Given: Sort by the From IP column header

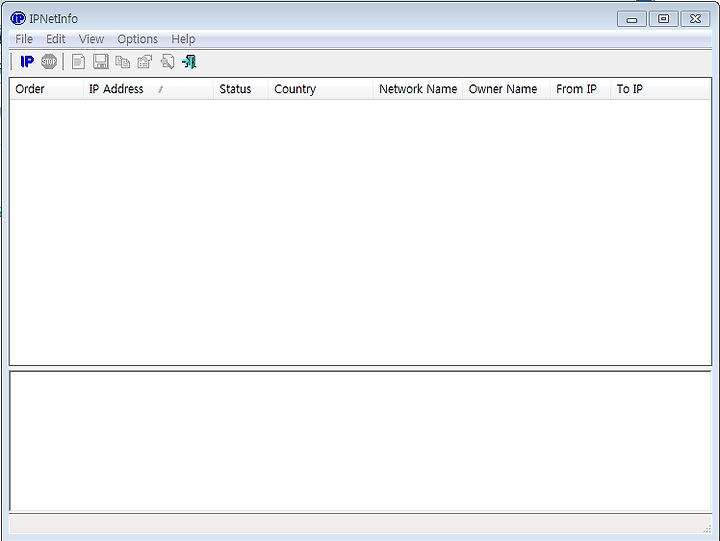Looking at the screenshot, I should (x=580, y=89).
